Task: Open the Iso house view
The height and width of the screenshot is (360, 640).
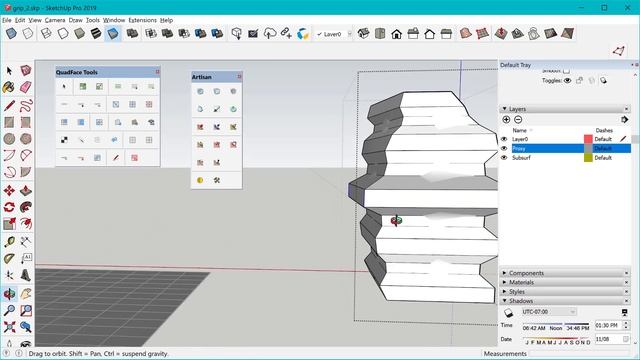Action: tap(363, 33)
